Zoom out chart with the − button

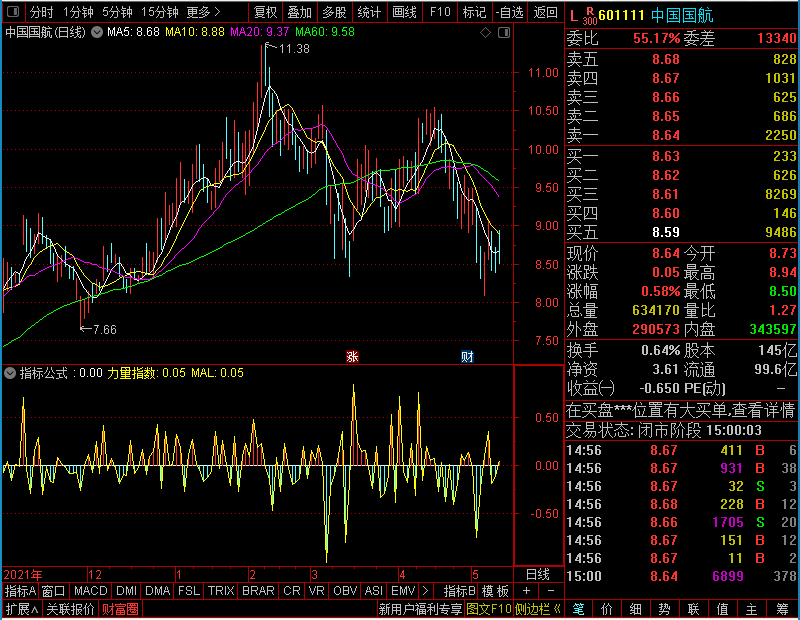pos(551,591)
